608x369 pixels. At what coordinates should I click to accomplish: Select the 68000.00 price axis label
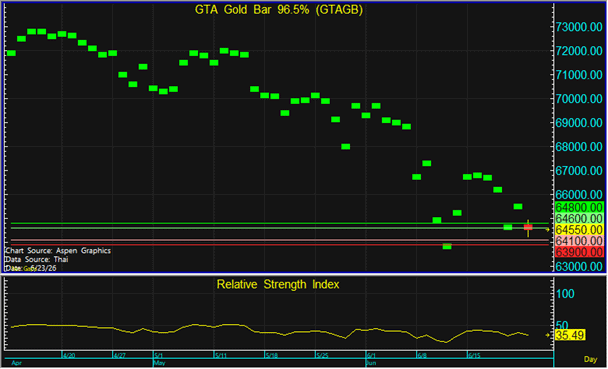coord(579,147)
